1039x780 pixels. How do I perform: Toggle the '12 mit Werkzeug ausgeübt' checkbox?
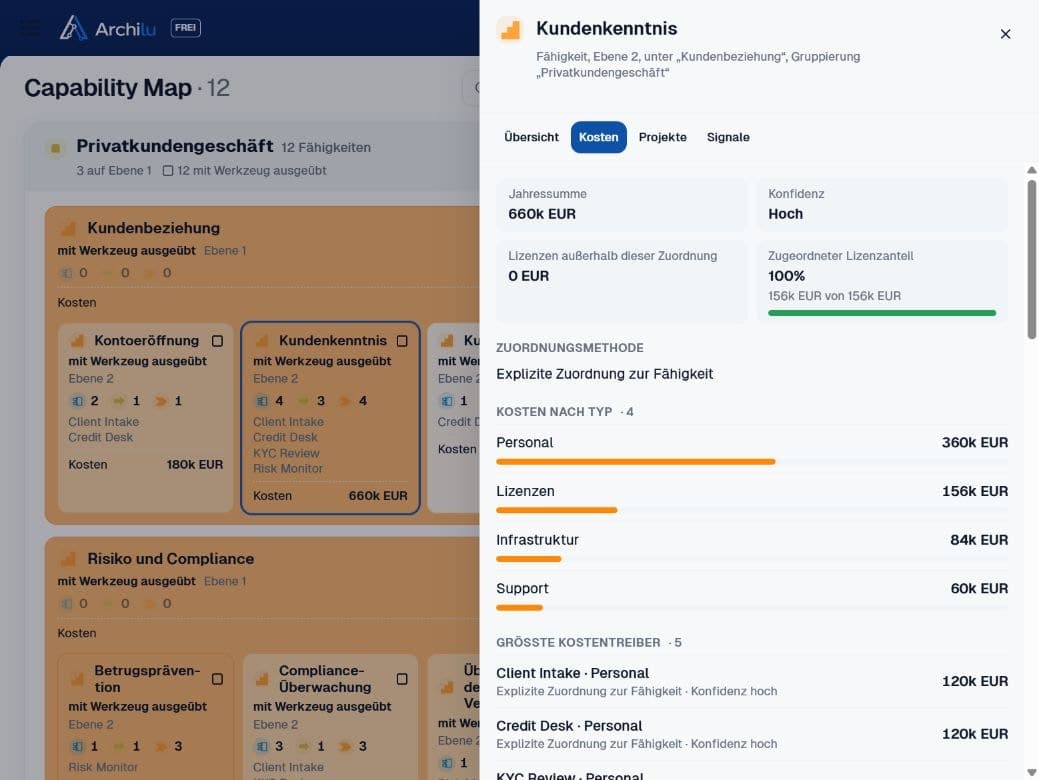pyautogui.click(x=168, y=170)
